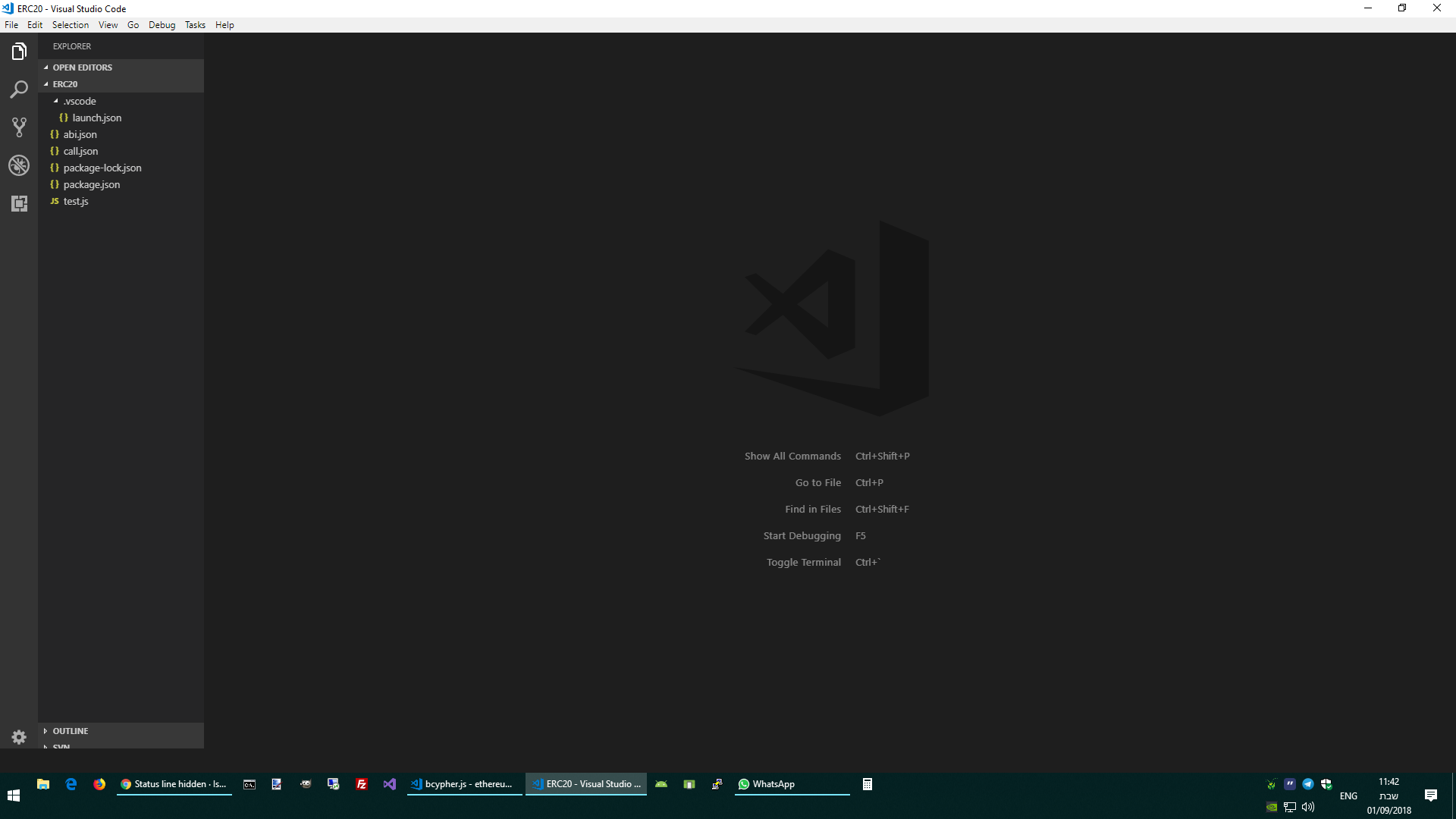The width and height of the screenshot is (1456, 819).
Task: Expand the OUTLINE section
Action: (x=121, y=731)
